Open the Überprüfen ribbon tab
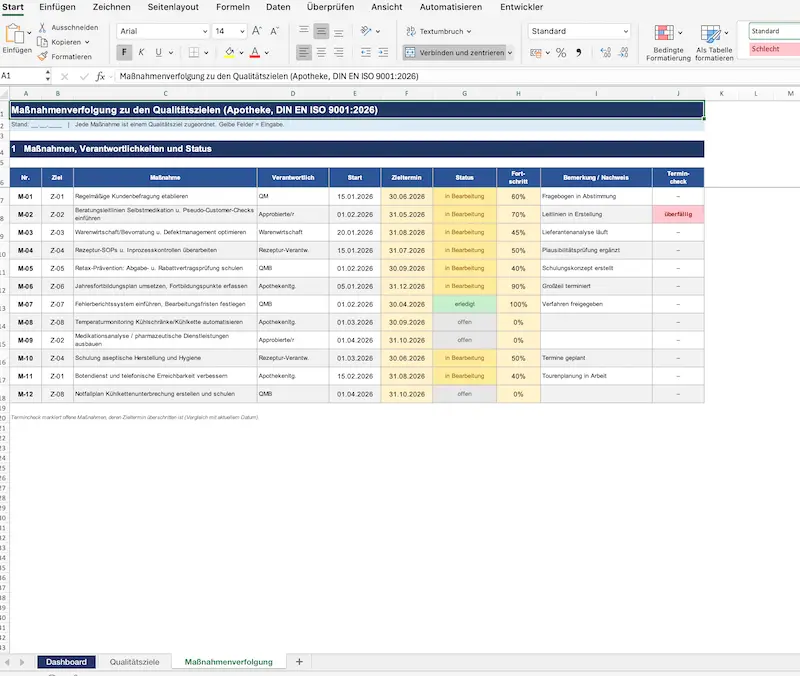 coord(331,7)
